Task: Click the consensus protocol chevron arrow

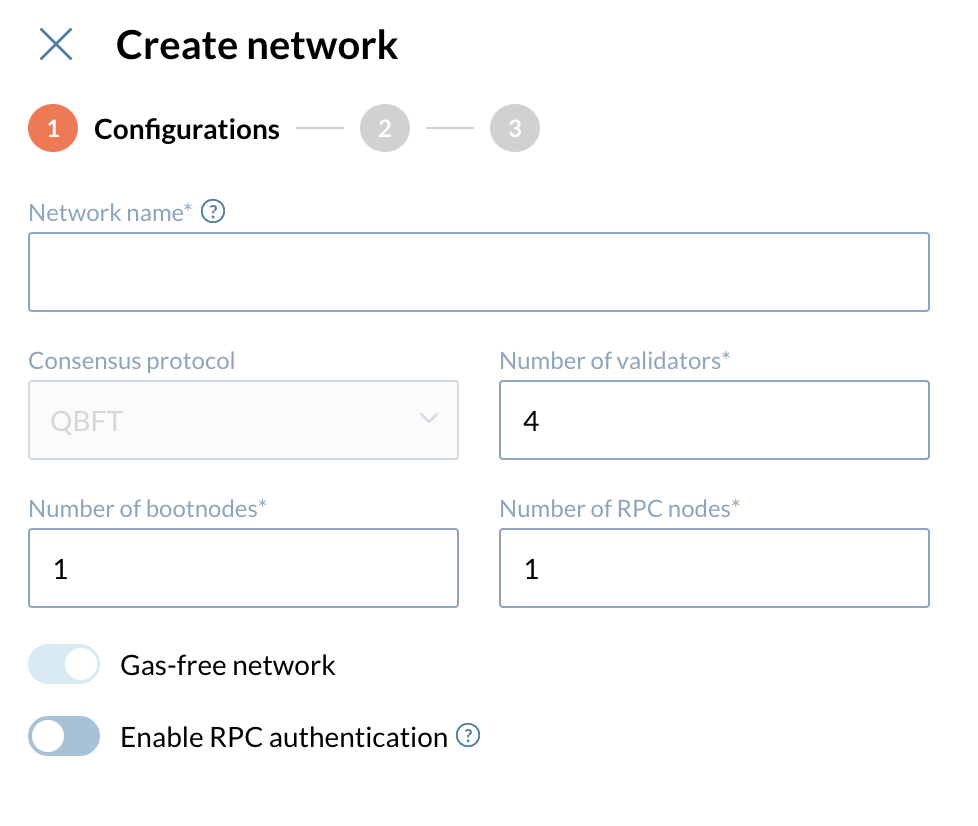Action: click(428, 420)
